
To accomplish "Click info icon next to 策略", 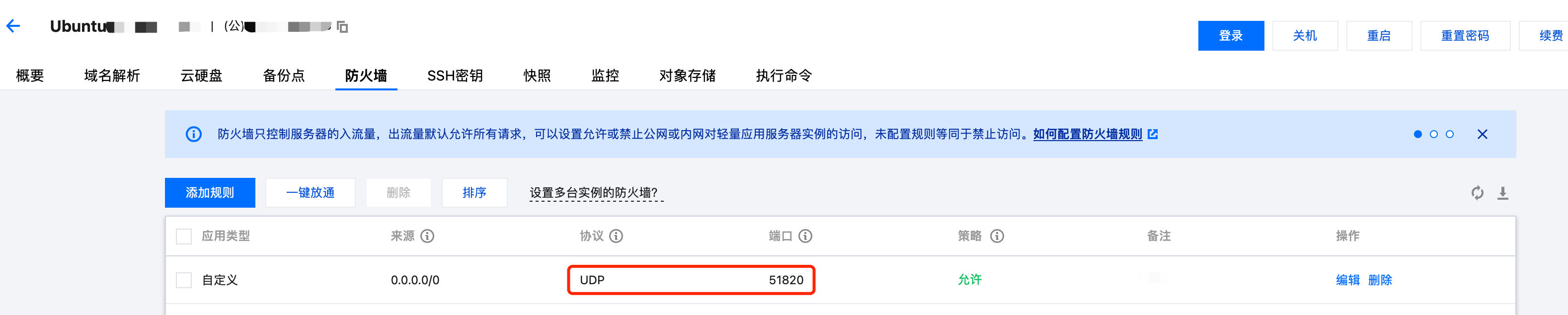I will point(997,236).
